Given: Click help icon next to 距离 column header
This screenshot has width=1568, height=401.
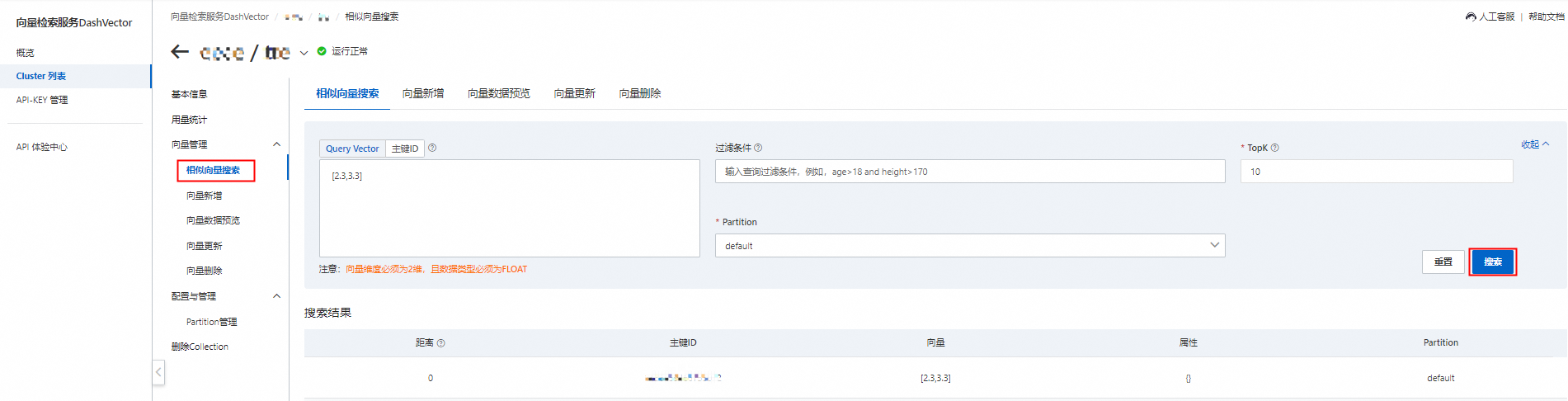Looking at the screenshot, I should pyautogui.click(x=441, y=343).
